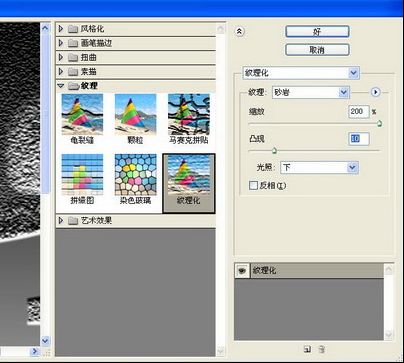Click filter list scrollbar up arrow

pyautogui.click(x=220, y=29)
